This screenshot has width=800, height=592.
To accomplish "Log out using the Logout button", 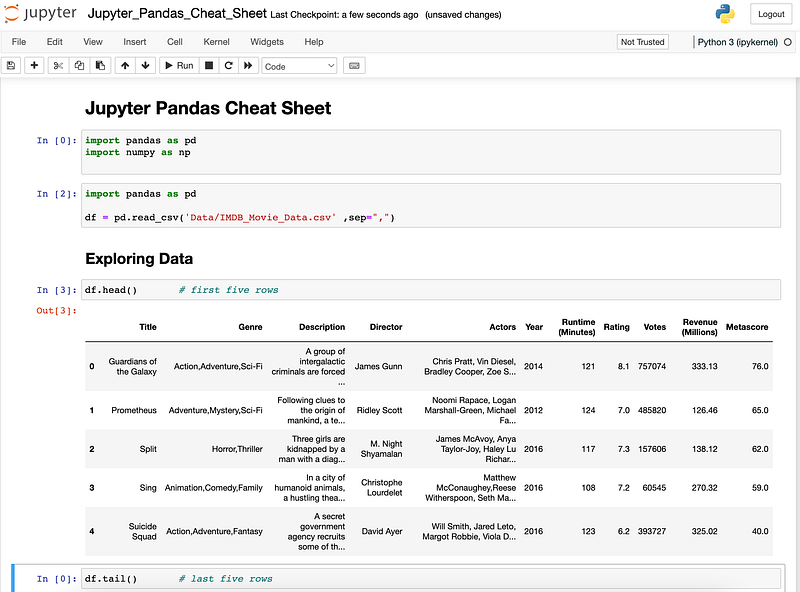I will (x=770, y=14).
